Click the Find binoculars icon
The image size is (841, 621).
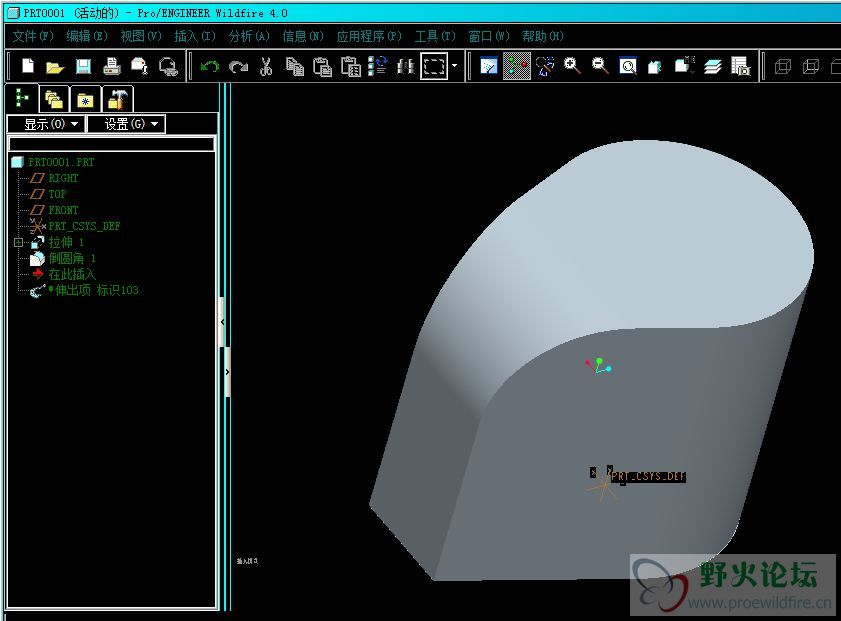[406, 66]
